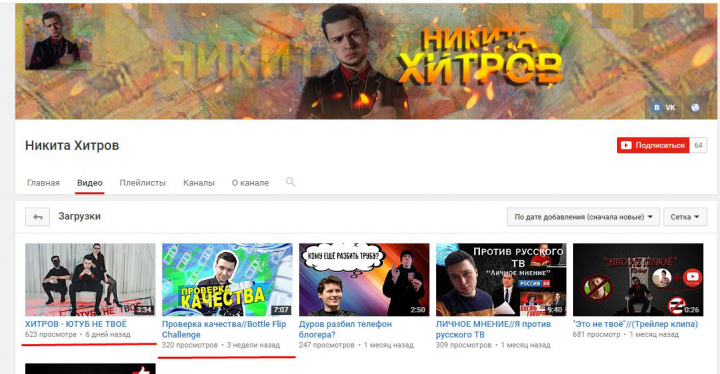Click thumbnail of the 3:34 video

(90, 279)
